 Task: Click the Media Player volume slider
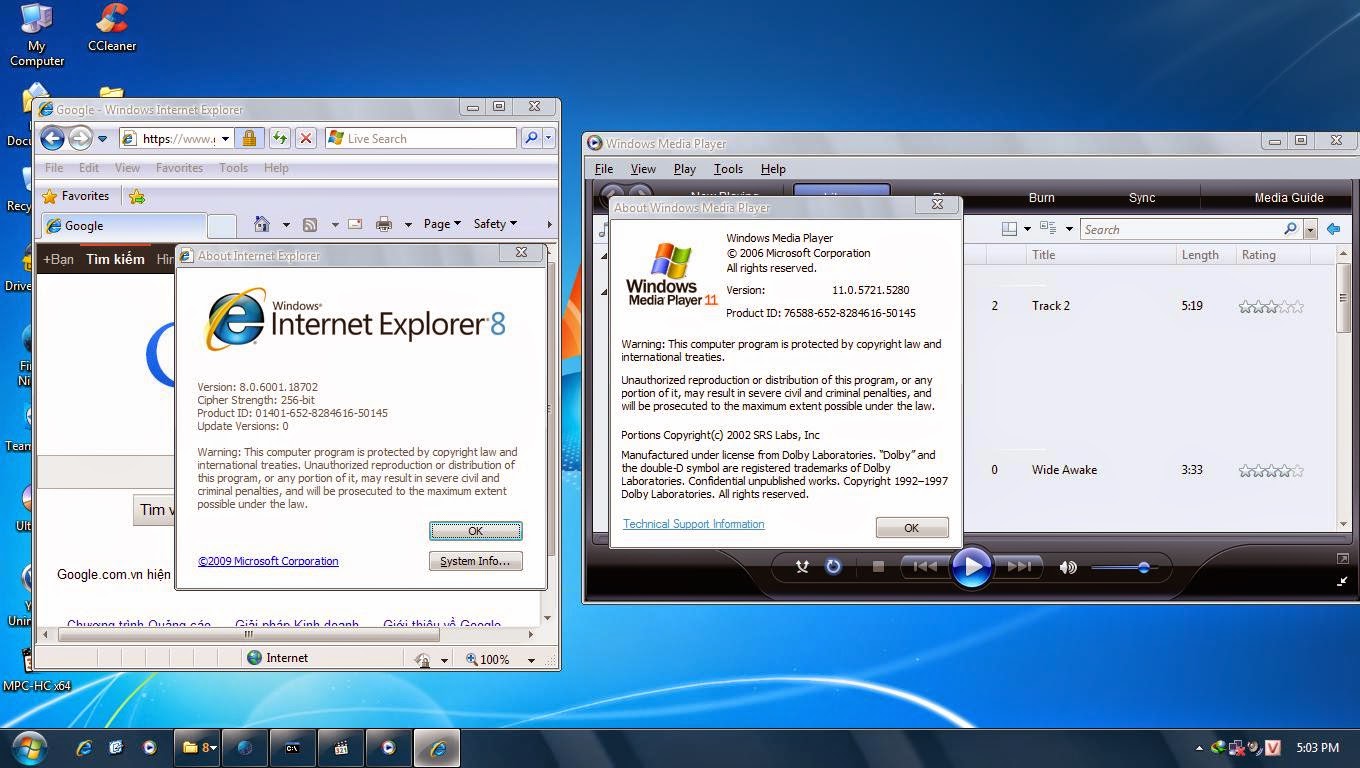1123,568
